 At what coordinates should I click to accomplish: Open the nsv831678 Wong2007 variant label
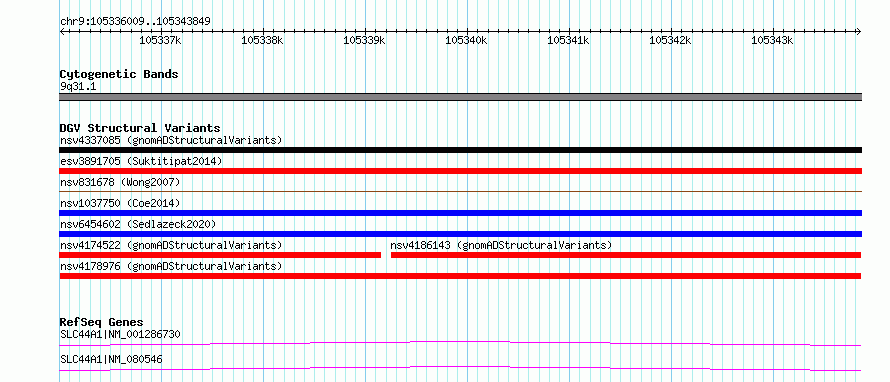point(120,182)
